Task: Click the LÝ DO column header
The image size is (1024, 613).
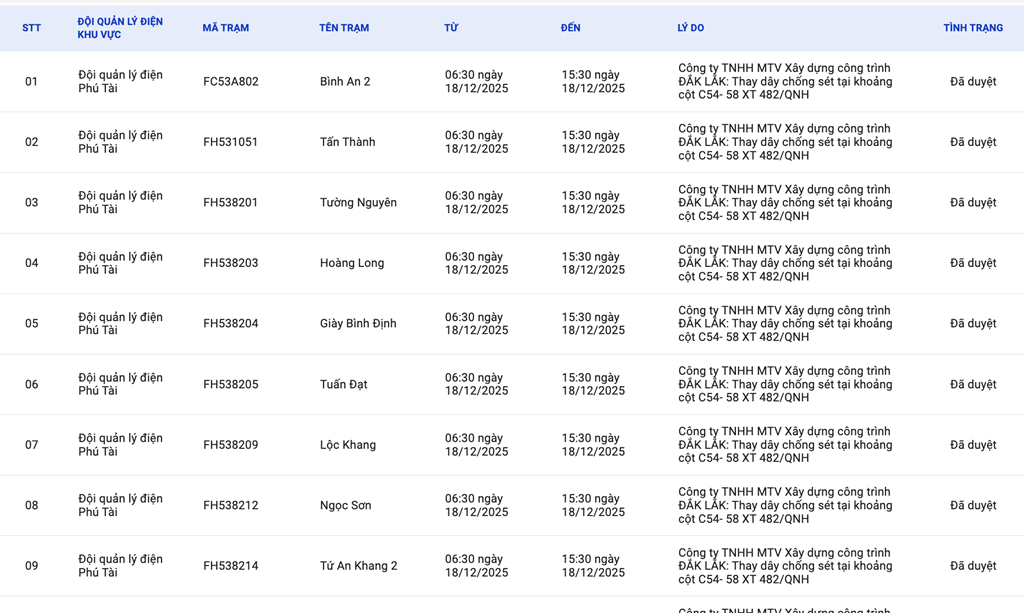Action: pos(690,28)
